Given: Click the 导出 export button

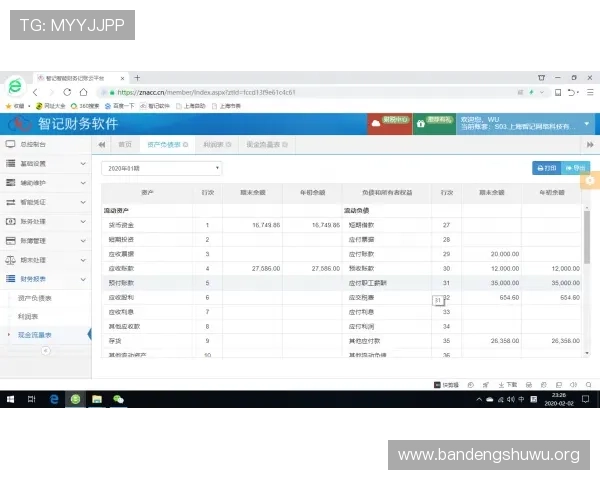Looking at the screenshot, I should tap(576, 168).
